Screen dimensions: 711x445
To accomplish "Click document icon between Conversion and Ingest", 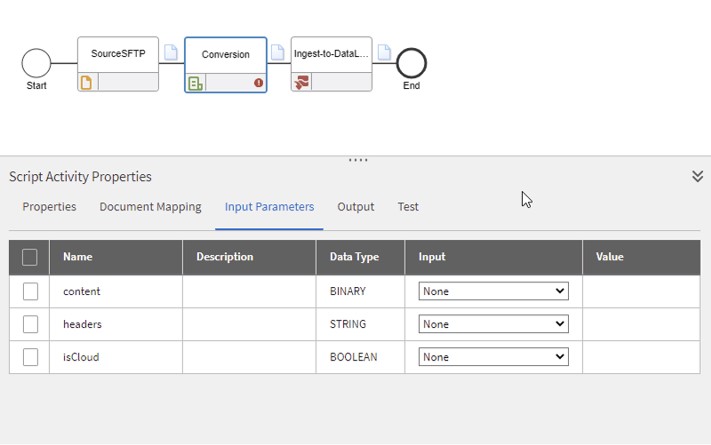I will 278,52.
